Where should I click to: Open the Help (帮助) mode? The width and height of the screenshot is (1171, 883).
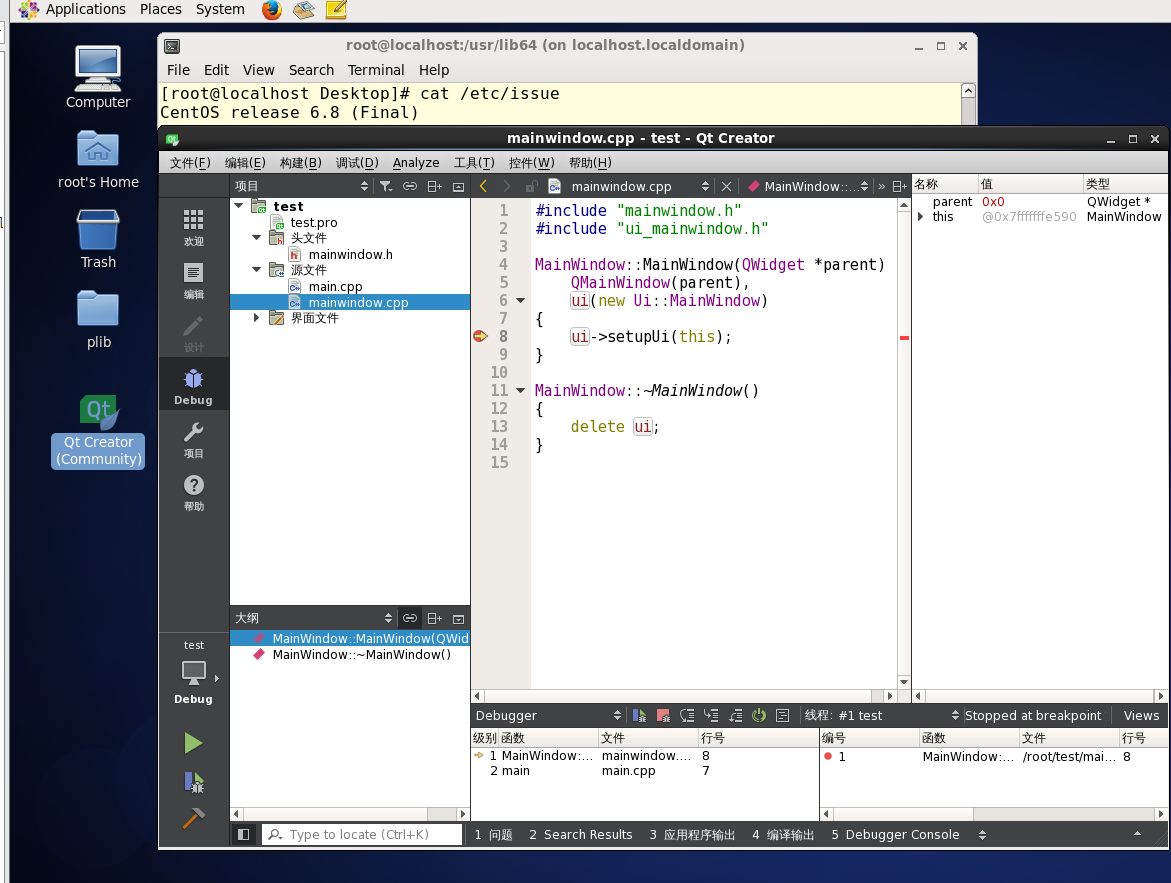pos(193,492)
